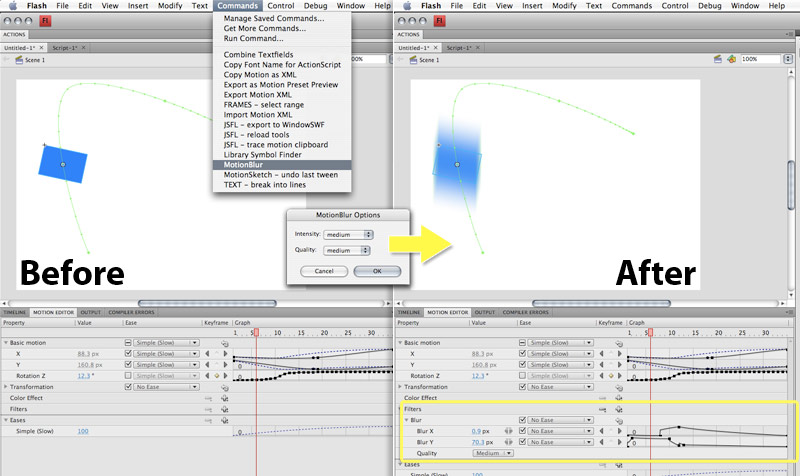Go to next Y keyframe in left window

[226, 365]
